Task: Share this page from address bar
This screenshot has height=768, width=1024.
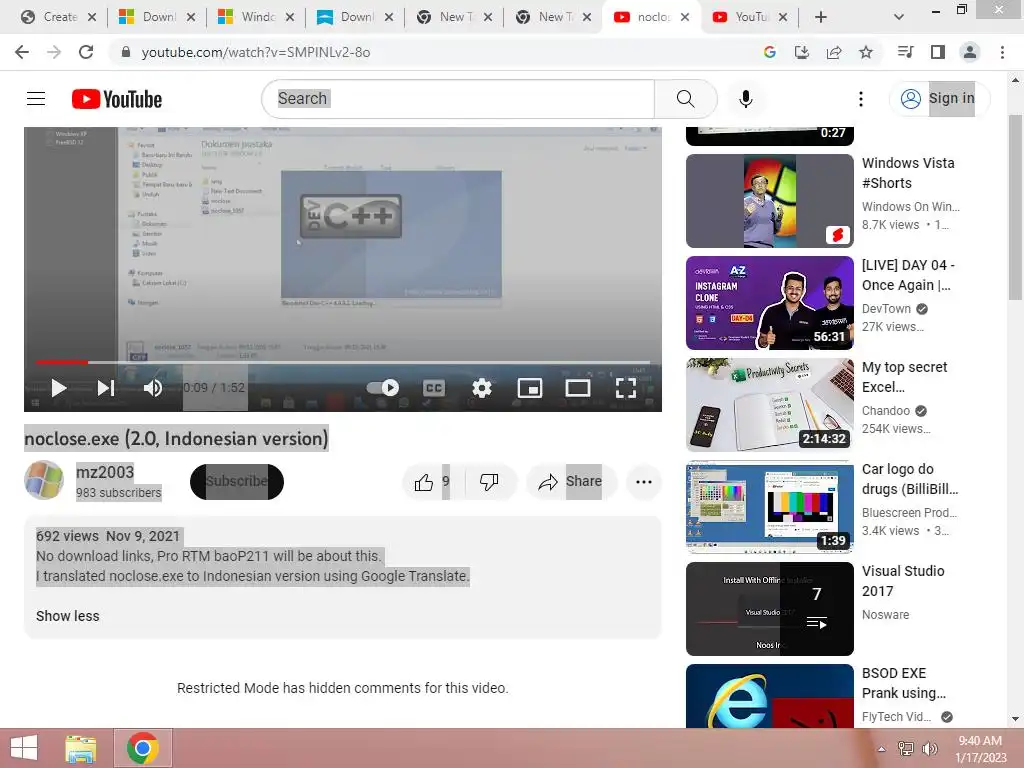Action: [833, 52]
